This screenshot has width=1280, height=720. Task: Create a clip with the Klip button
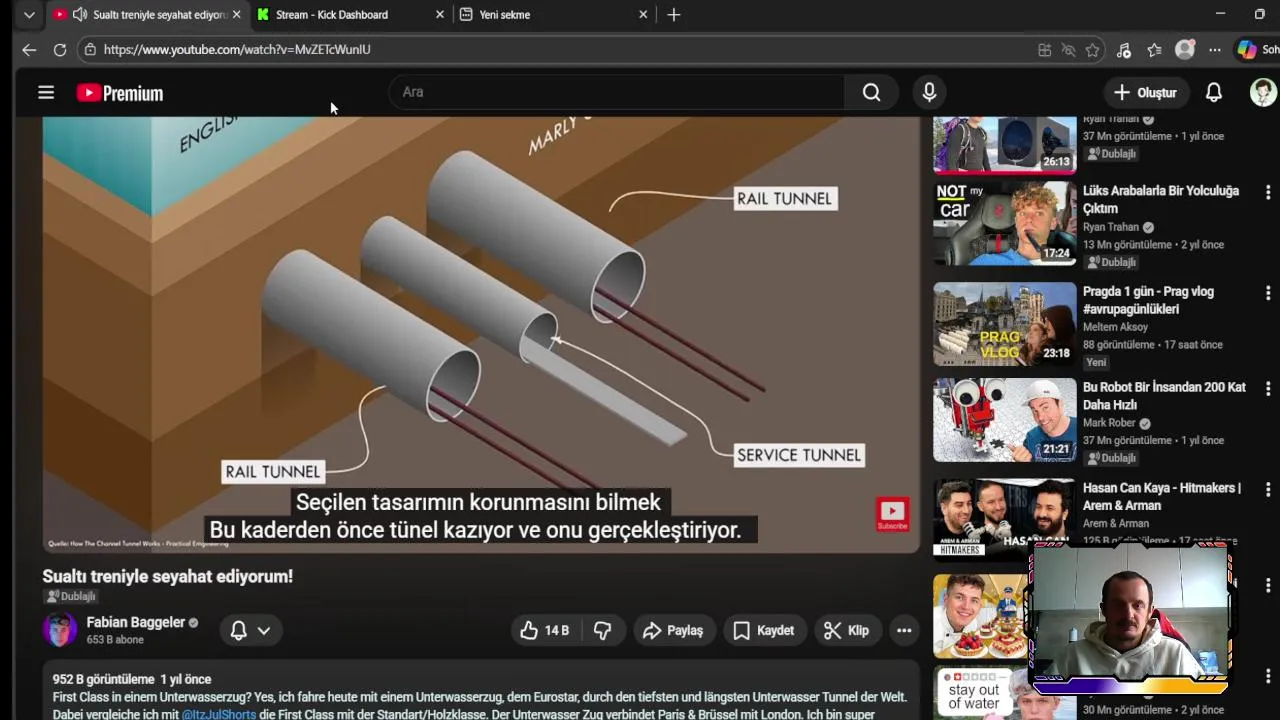846,630
